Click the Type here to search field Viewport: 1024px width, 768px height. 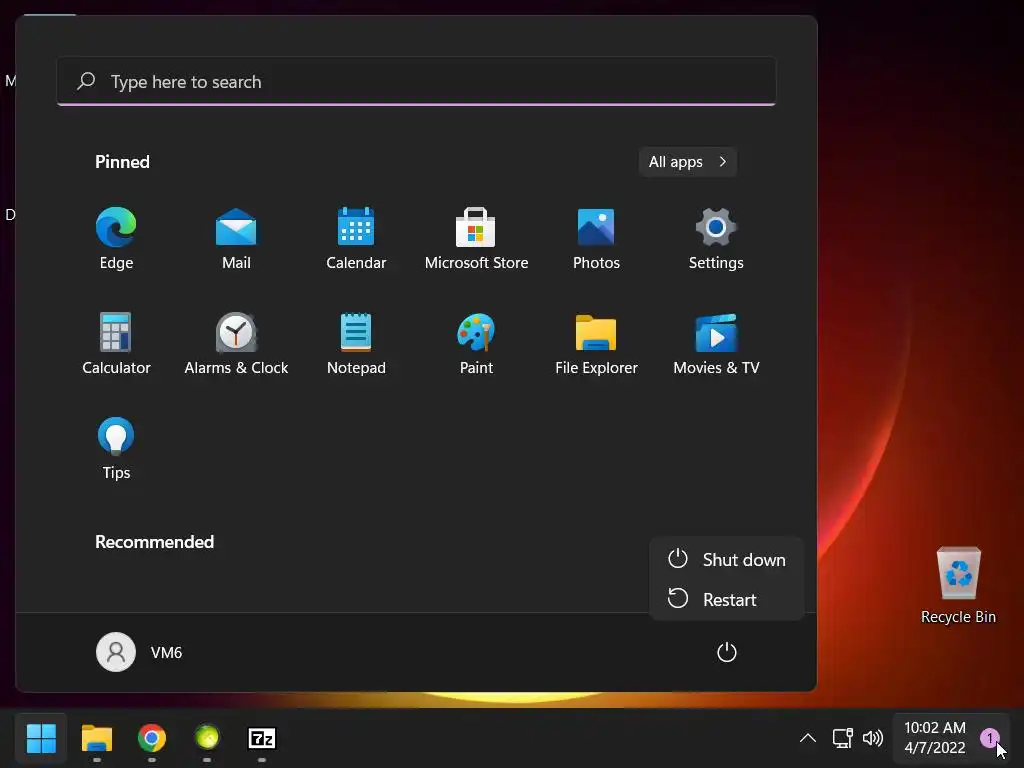point(416,82)
